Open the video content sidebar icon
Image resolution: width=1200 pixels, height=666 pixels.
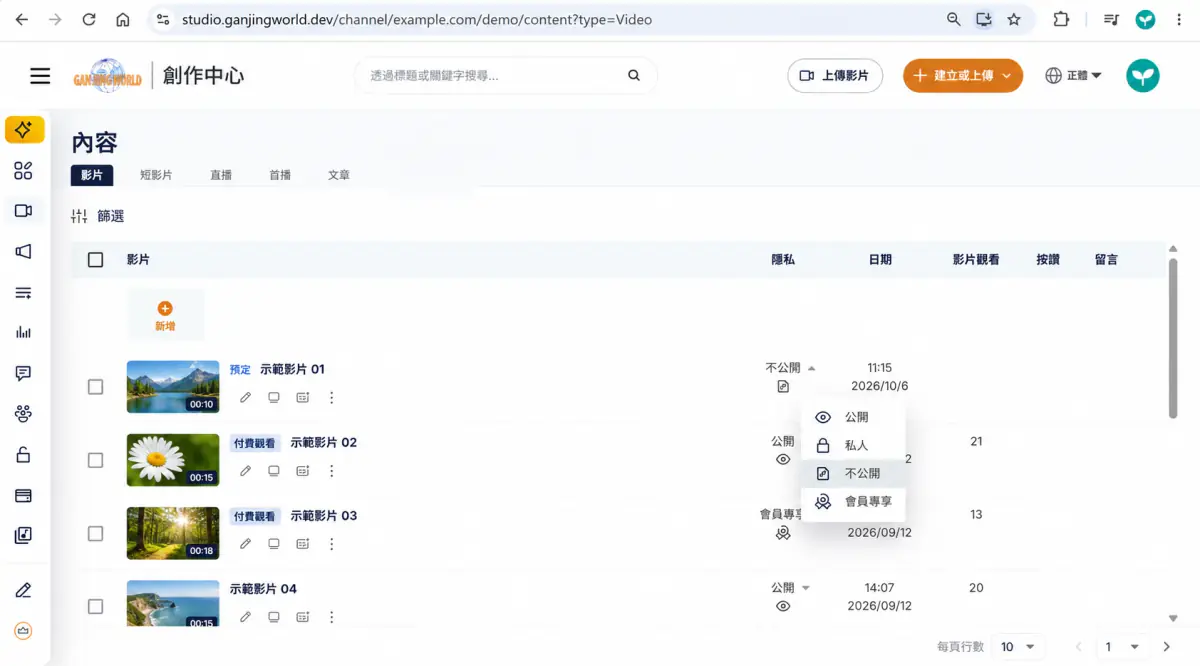coord(23,211)
